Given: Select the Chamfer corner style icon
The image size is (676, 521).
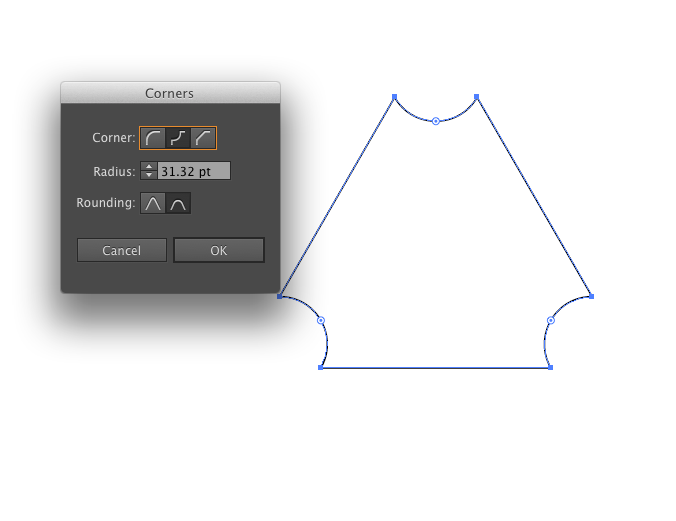Looking at the screenshot, I should (x=203, y=138).
